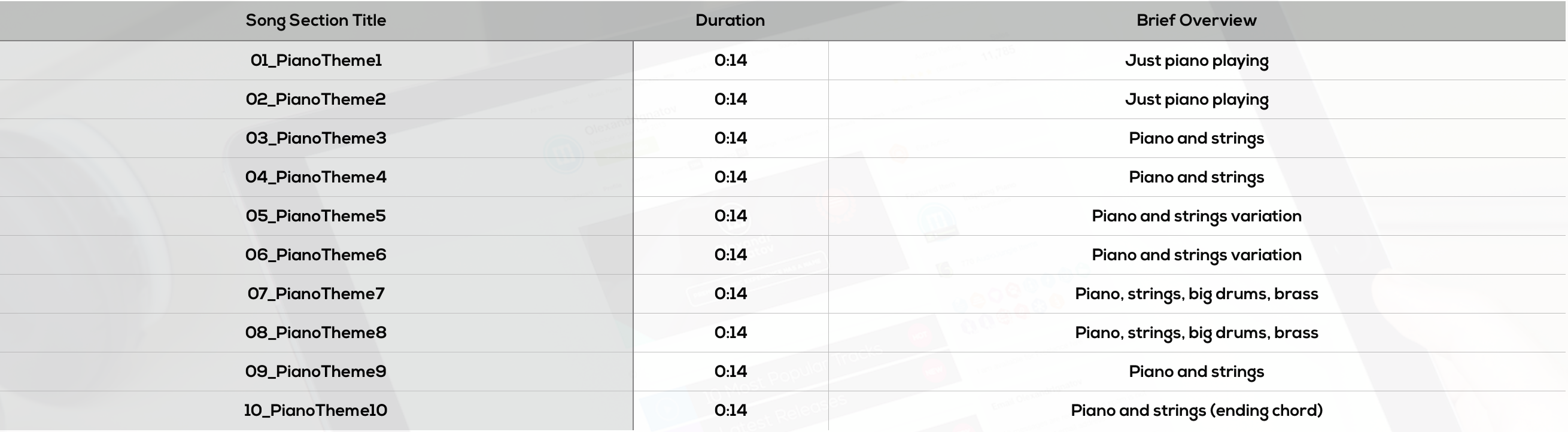Click the Brief Overview column header
This screenshot has height=432, width=1568.
(x=1197, y=20)
